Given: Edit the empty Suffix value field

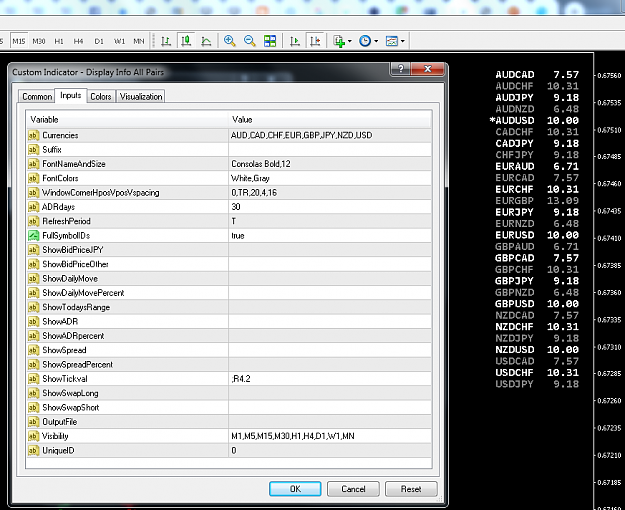Looking at the screenshot, I should coord(330,150).
